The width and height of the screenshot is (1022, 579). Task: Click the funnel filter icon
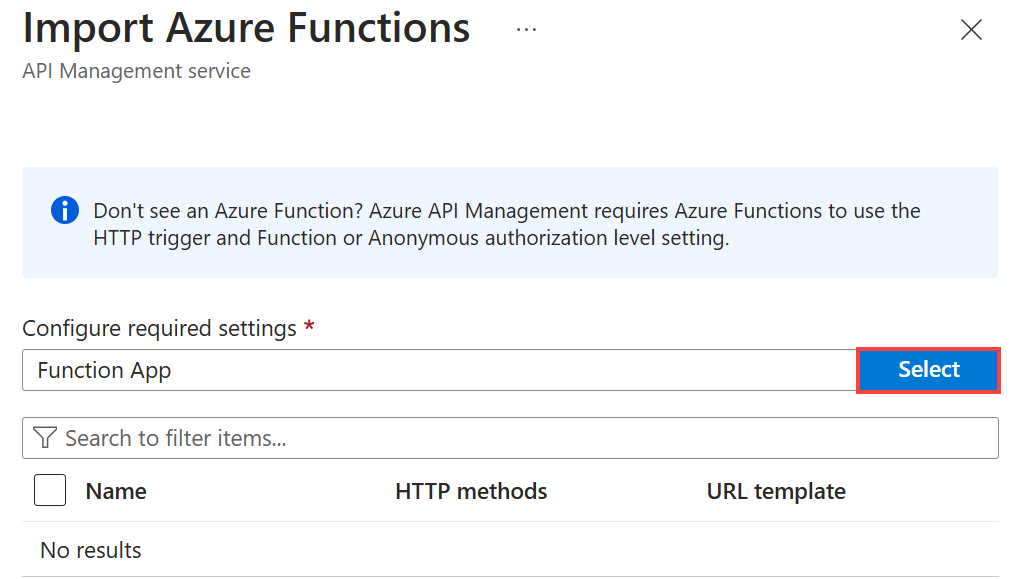[45, 438]
